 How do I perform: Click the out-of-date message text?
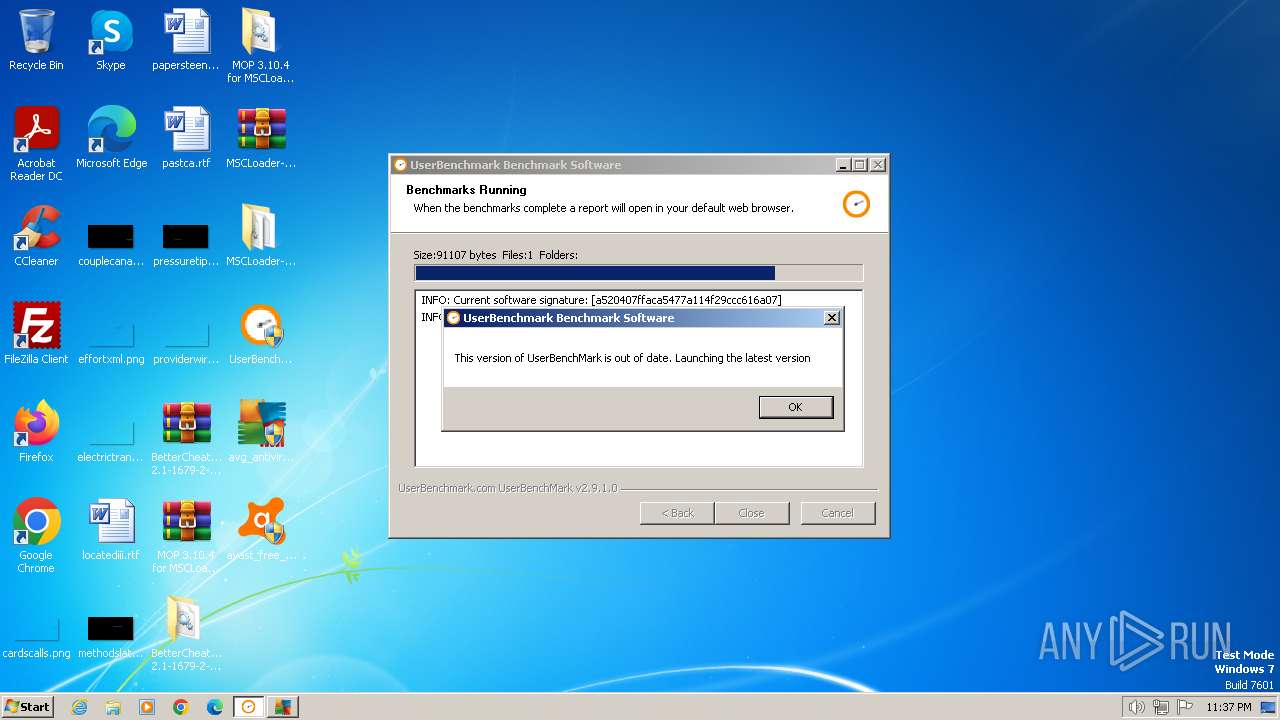pos(632,358)
